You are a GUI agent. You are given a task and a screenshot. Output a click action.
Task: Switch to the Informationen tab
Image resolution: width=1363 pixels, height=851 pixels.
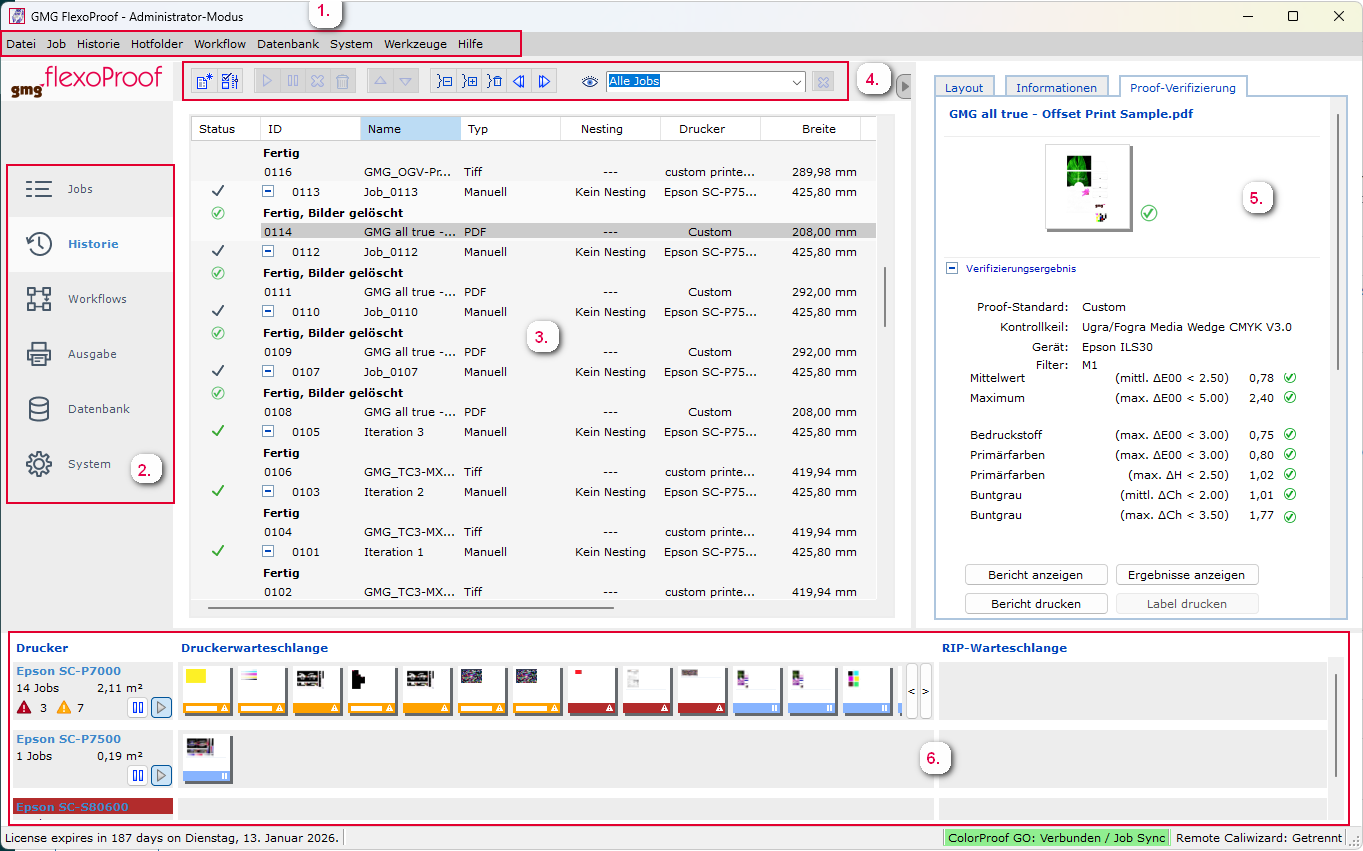[x=1057, y=88]
